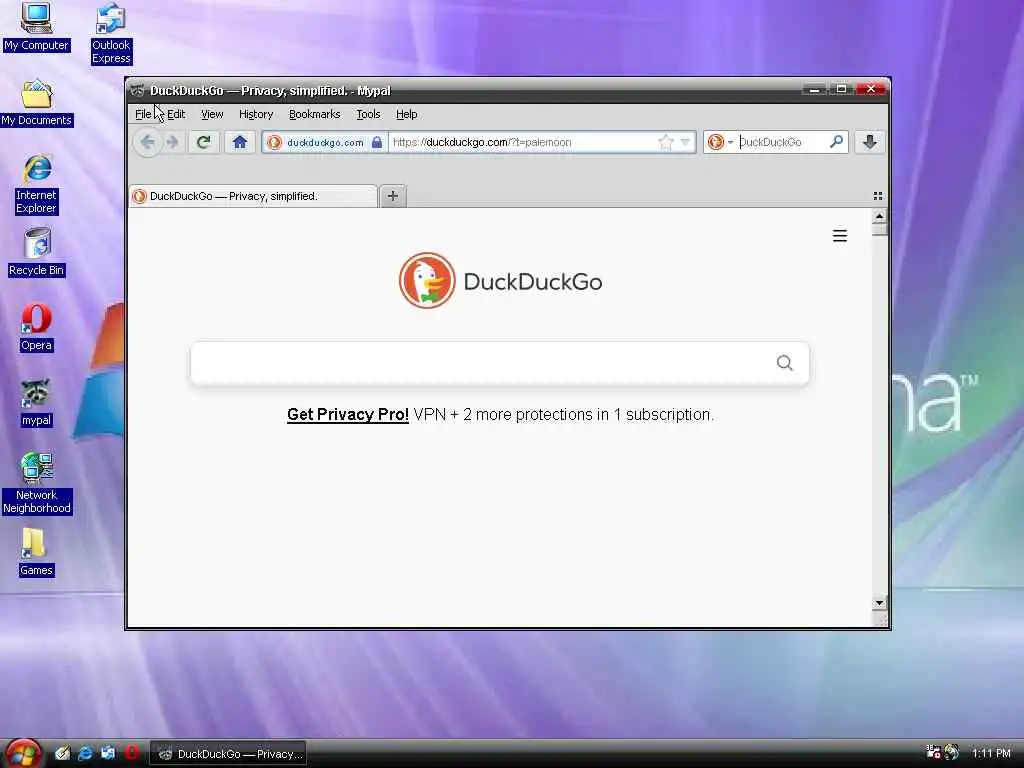
Task: Open the Windows Start button
Action: pyautogui.click(x=24, y=753)
